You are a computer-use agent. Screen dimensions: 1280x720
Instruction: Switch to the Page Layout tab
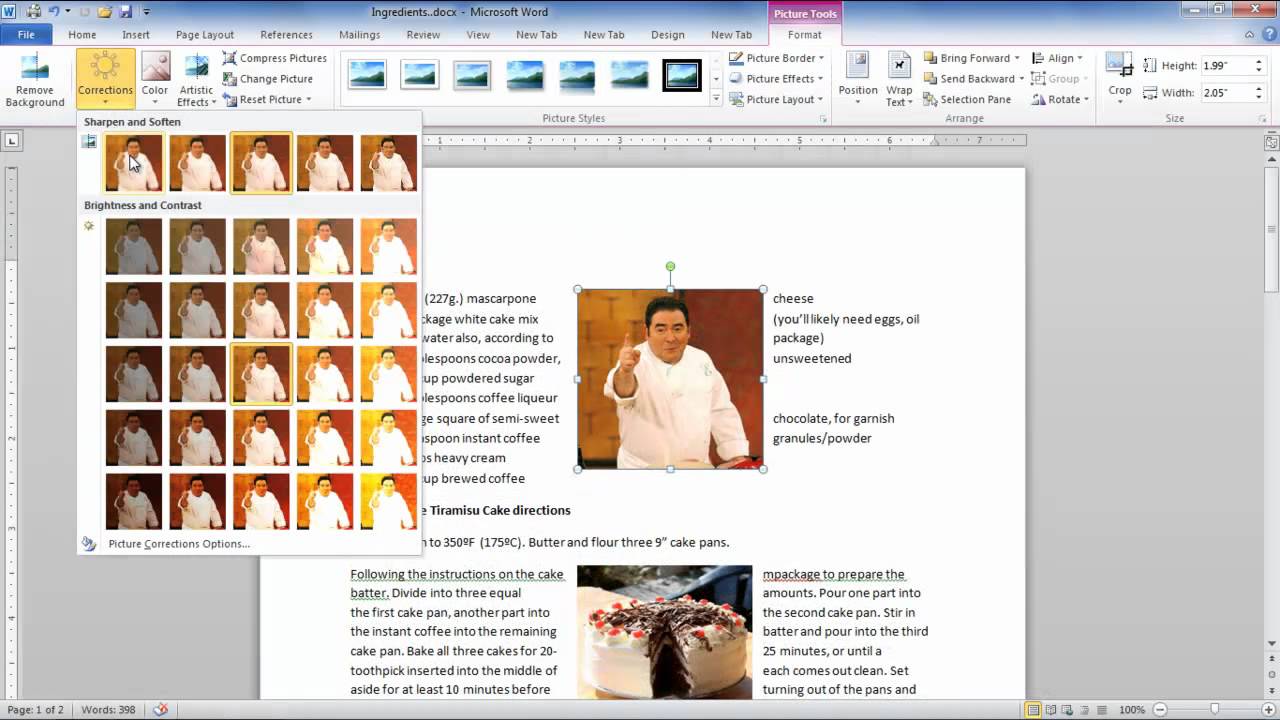[x=205, y=35]
